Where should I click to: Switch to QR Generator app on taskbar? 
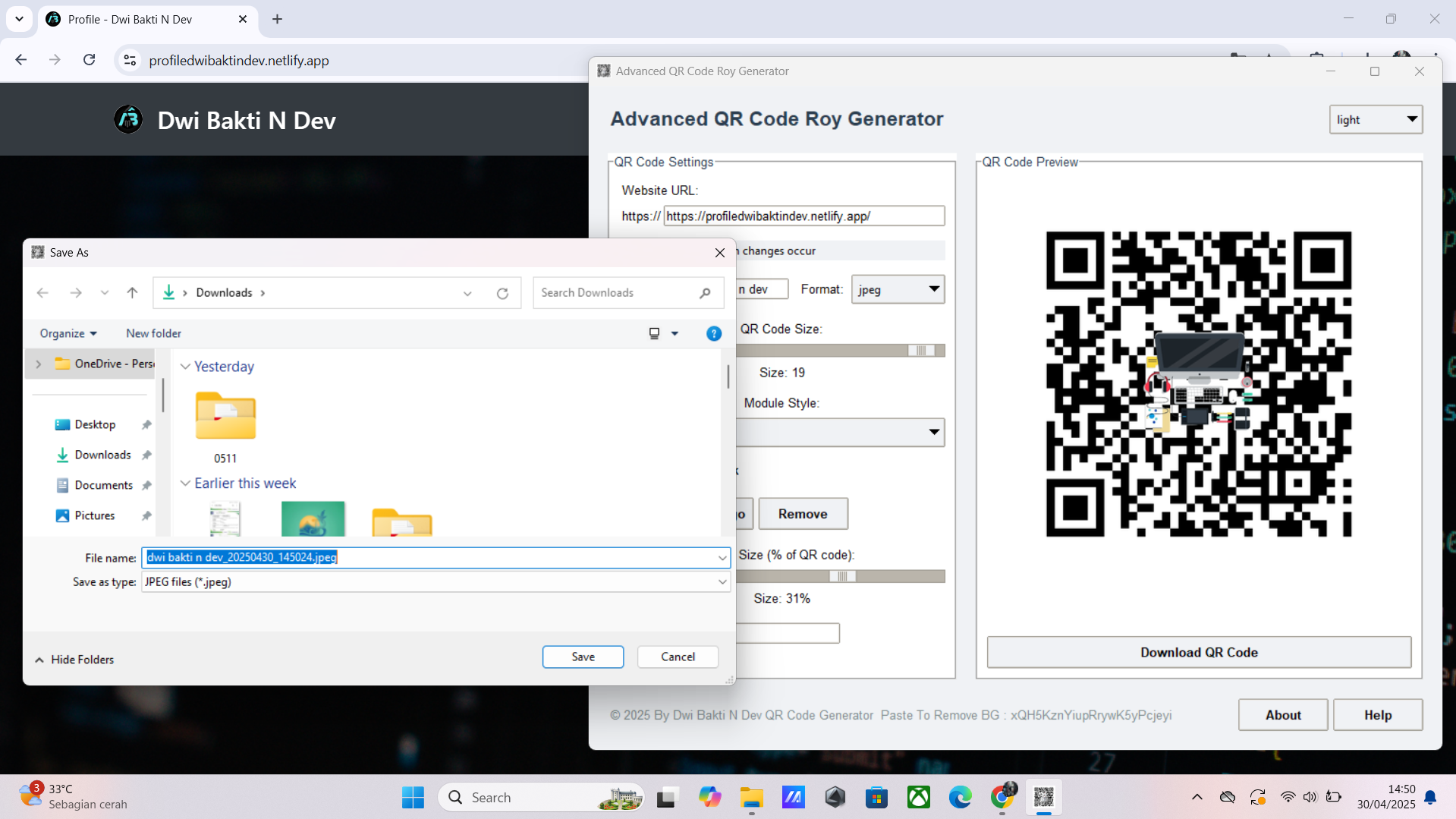click(x=1044, y=798)
